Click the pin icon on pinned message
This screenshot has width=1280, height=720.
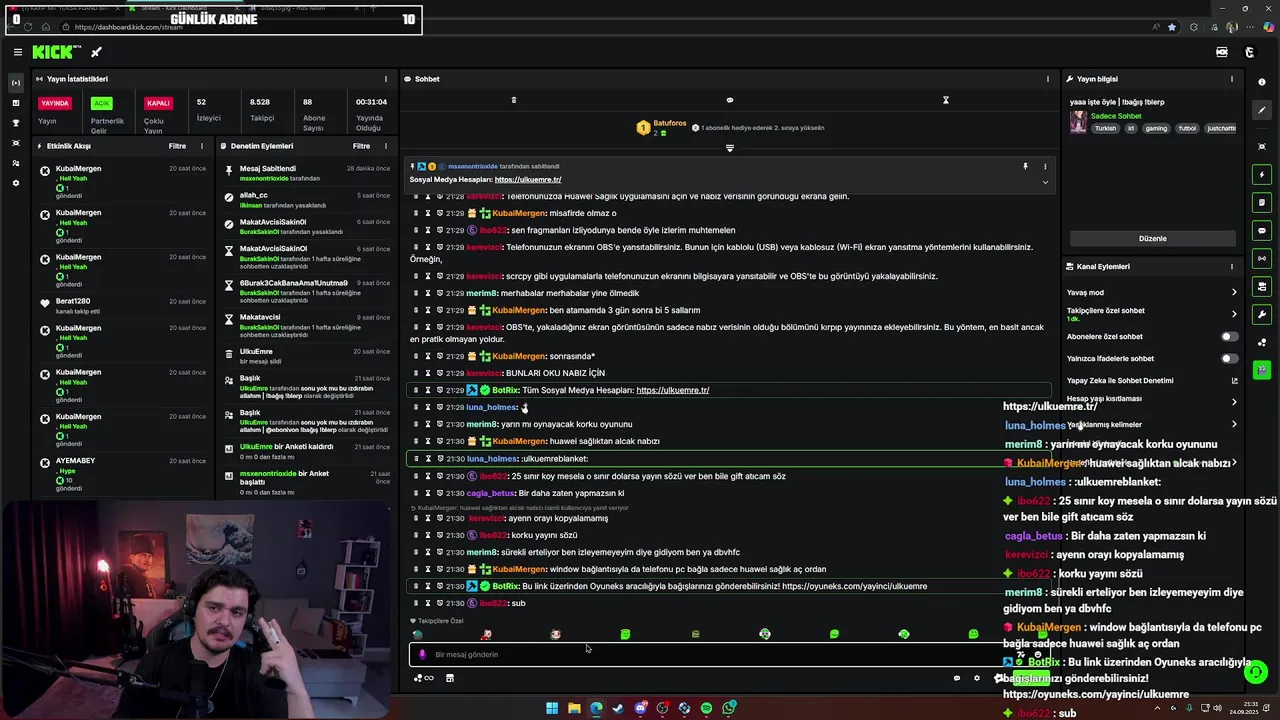coord(1025,167)
